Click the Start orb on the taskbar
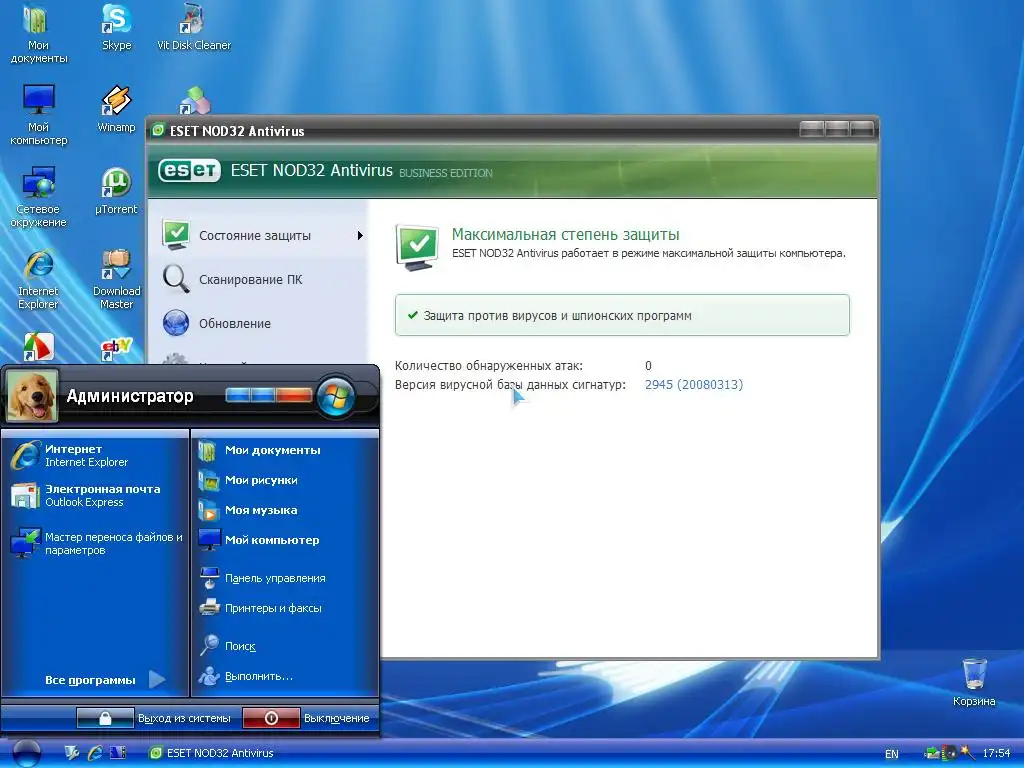The height and width of the screenshot is (768, 1024). click(x=26, y=752)
